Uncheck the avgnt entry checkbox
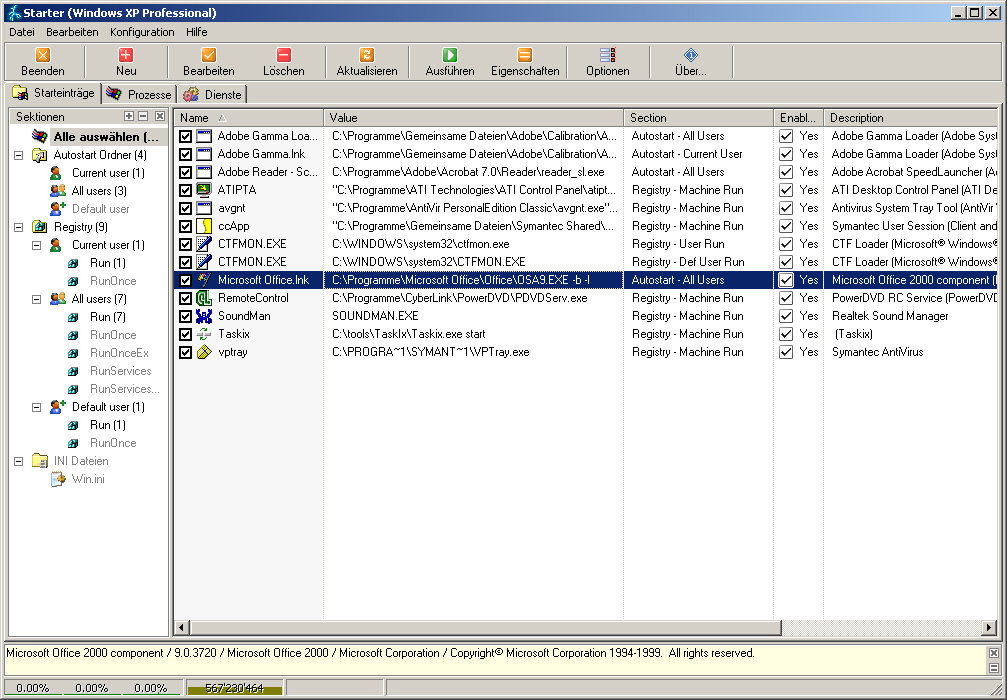This screenshot has height=700, width=1007. 186,208
